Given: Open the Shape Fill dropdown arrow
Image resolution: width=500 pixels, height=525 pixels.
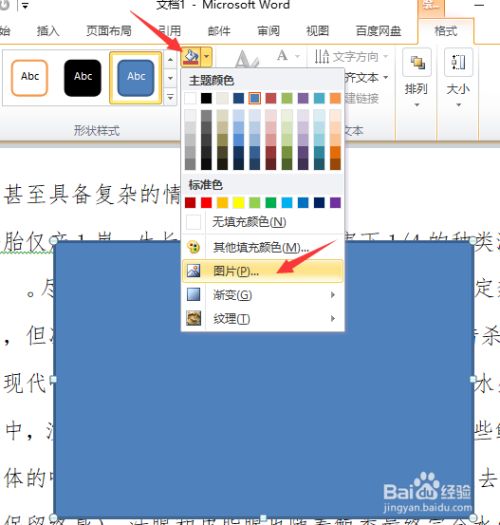Looking at the screenshot, I should coord(207,57).
